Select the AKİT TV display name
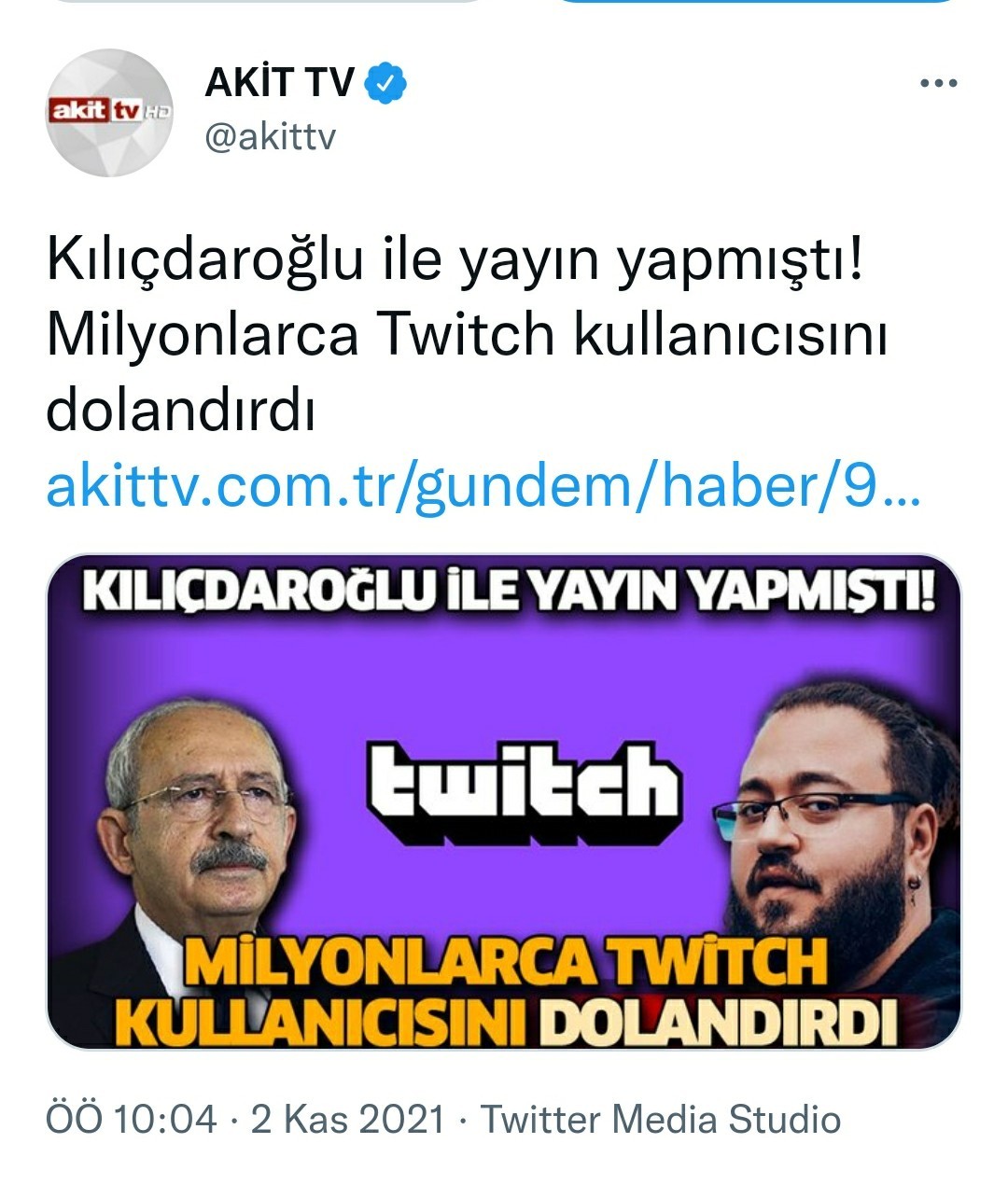 [x=280, y=84]
